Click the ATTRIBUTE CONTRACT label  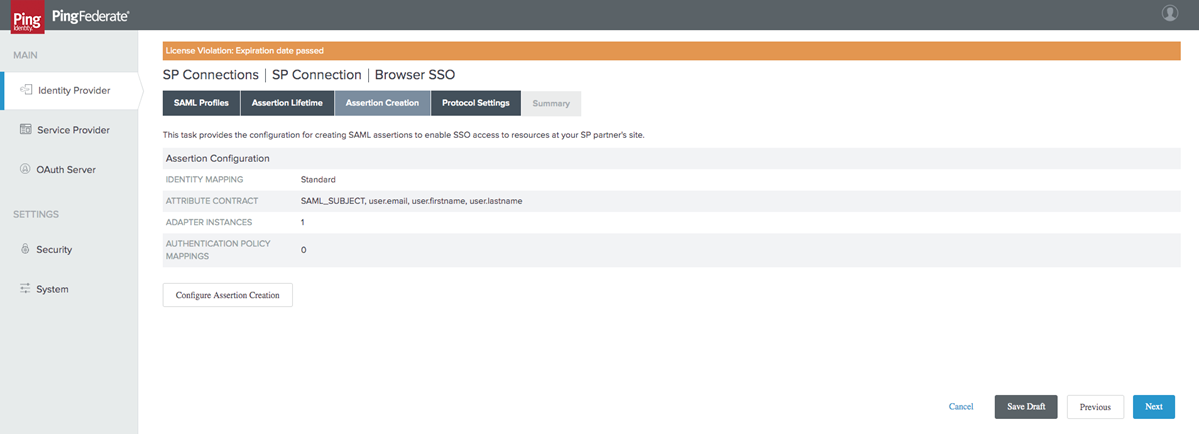(x=212, y=201)
